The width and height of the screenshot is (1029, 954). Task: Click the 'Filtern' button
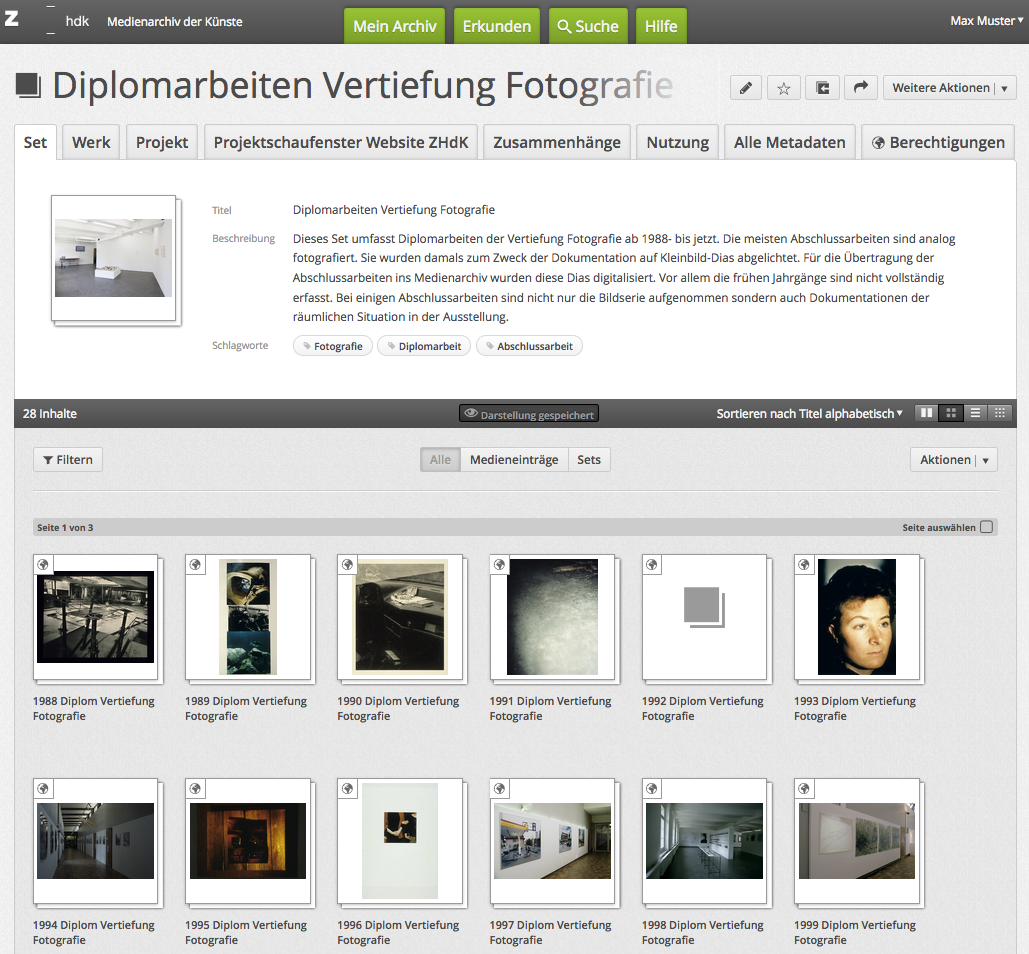(68, 460)
